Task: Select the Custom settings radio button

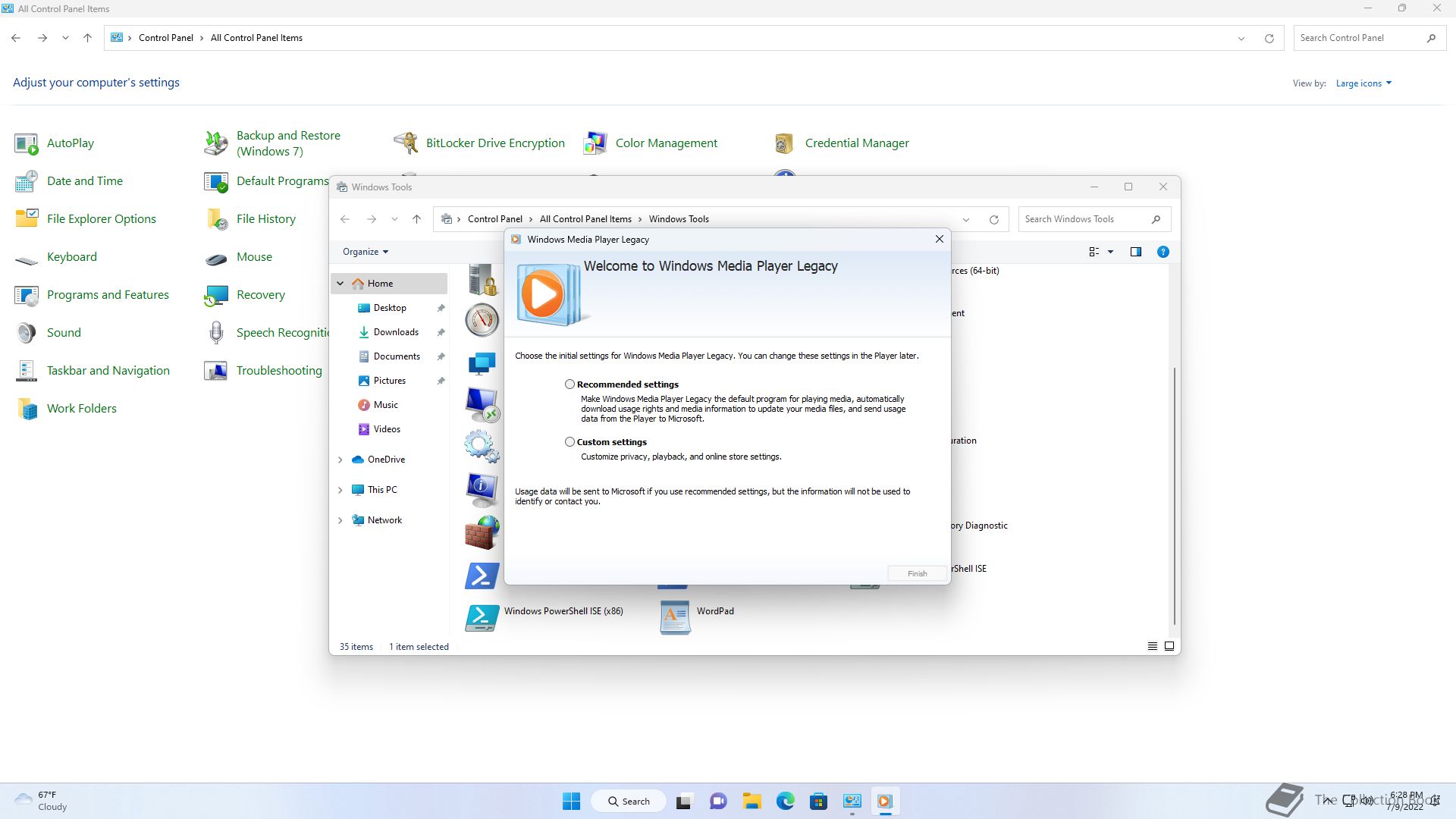Action: coord(570,442)
